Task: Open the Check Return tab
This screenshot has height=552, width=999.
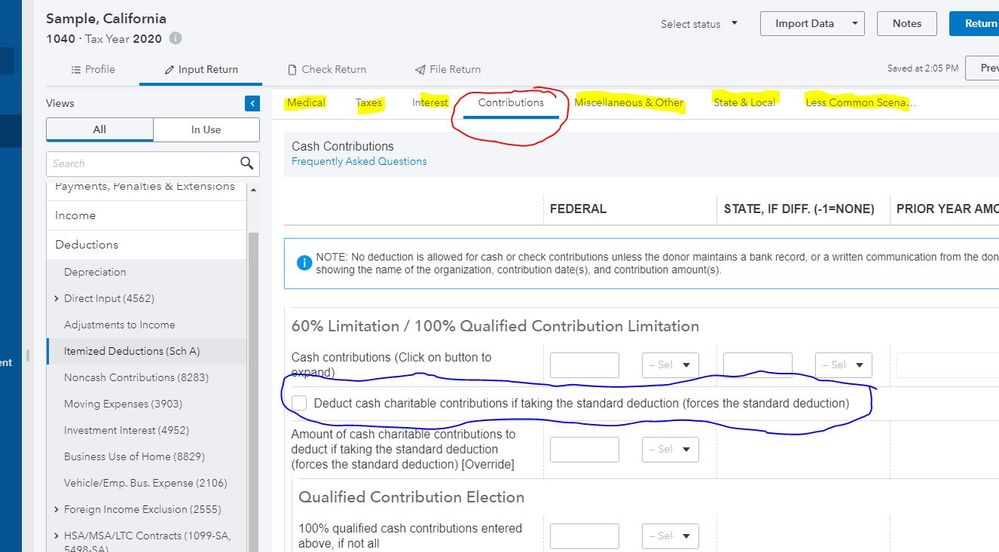Action: (327, 70)
